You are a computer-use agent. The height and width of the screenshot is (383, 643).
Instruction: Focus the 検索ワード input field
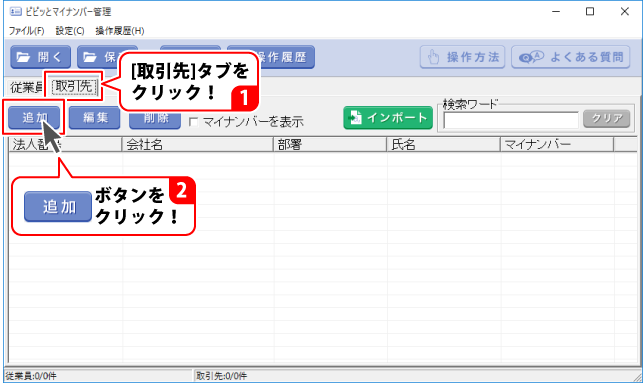[511, 120]
